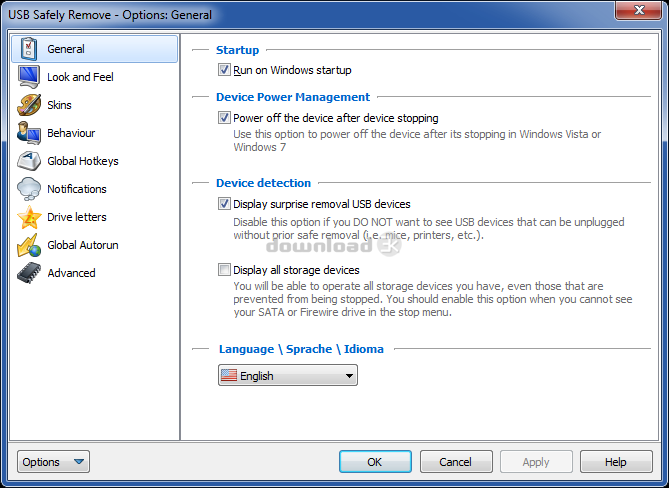The height and width of the screenshot is (488, 669).
Task: Click the Device detection heading
Action: point(263,183)
